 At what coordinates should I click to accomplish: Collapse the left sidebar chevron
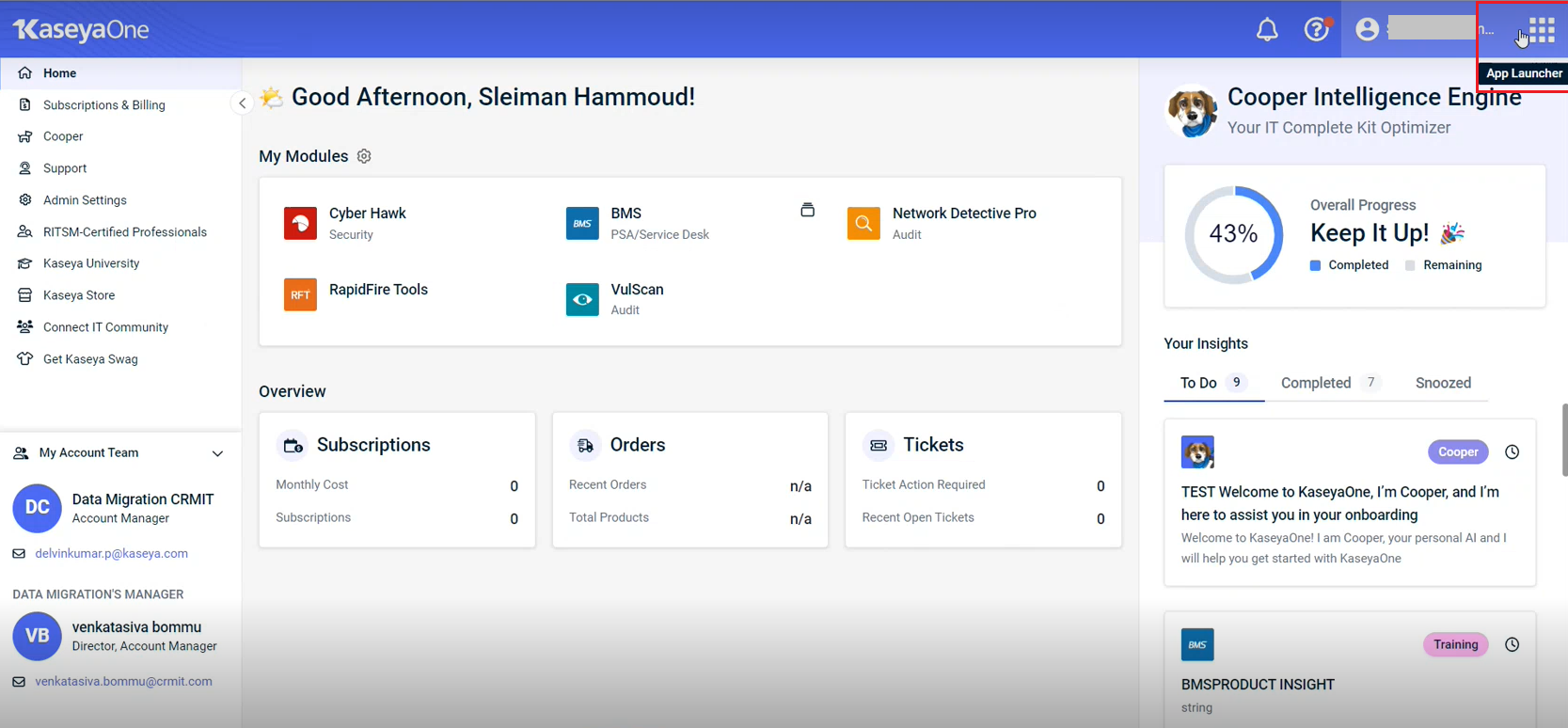(242, 103)
